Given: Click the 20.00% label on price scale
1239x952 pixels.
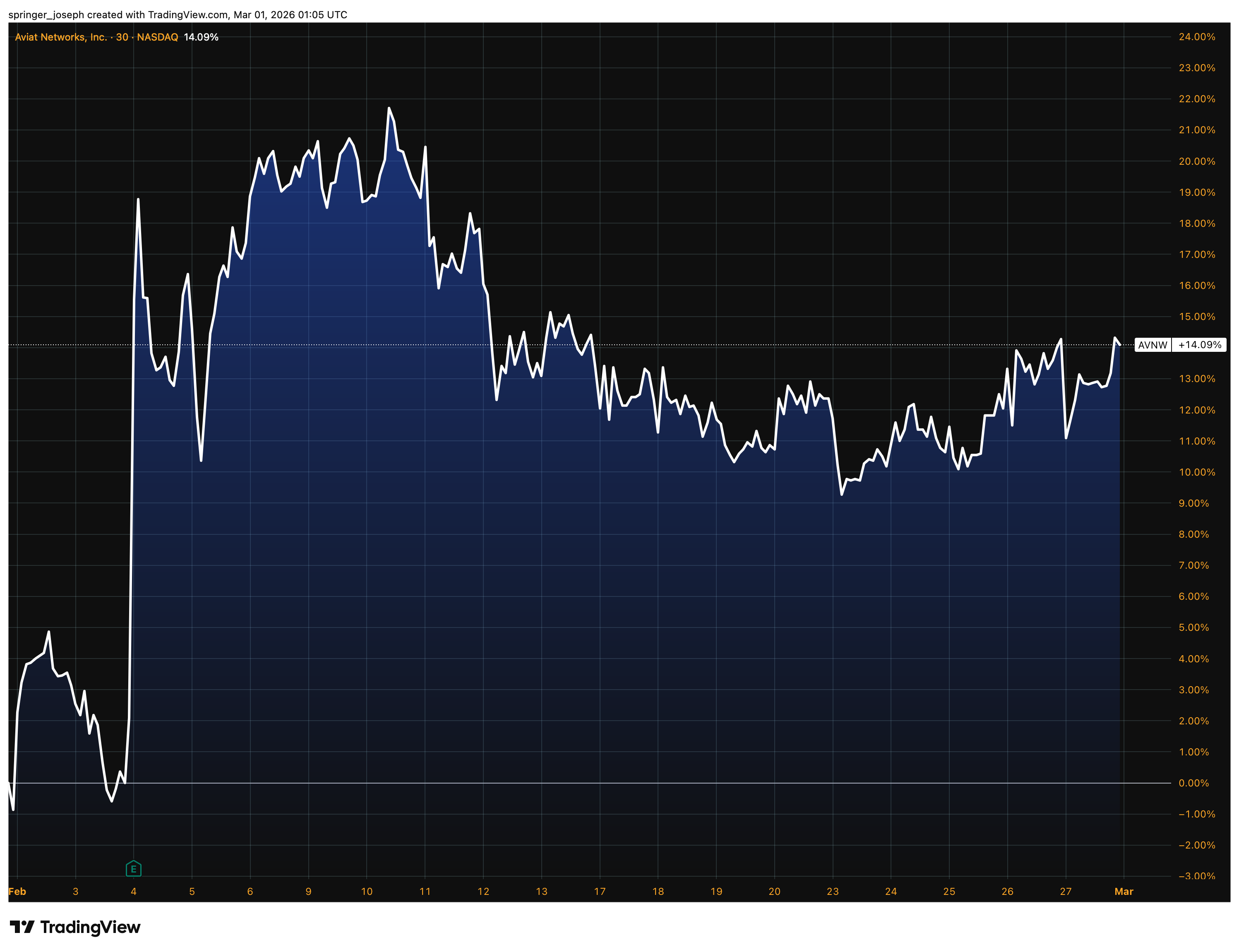Looking at the screenshot, I should pyautogui.click(x=1196, y=161).
